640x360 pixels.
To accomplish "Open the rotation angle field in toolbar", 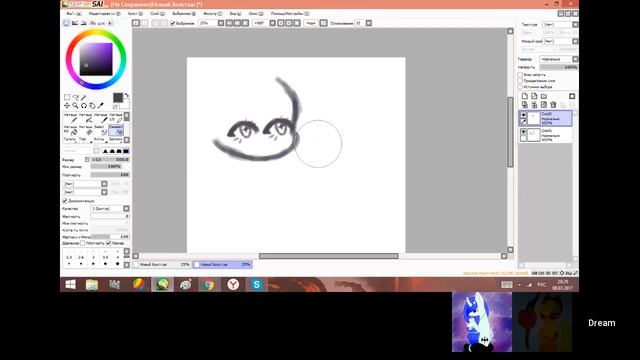I will (260, 23).
